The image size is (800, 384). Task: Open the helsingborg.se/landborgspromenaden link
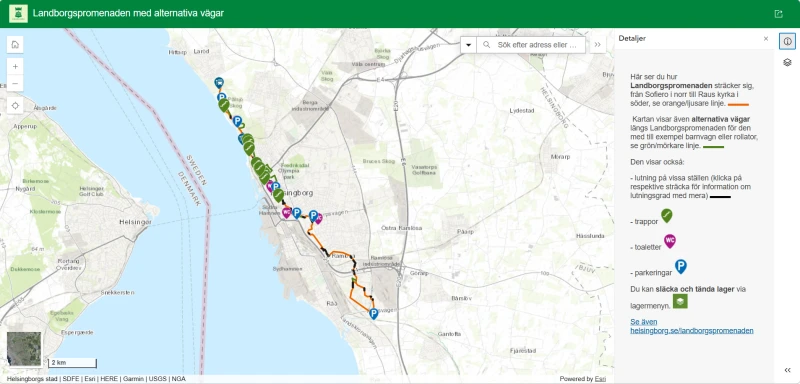pyautogui.click(x=692, y=326)
